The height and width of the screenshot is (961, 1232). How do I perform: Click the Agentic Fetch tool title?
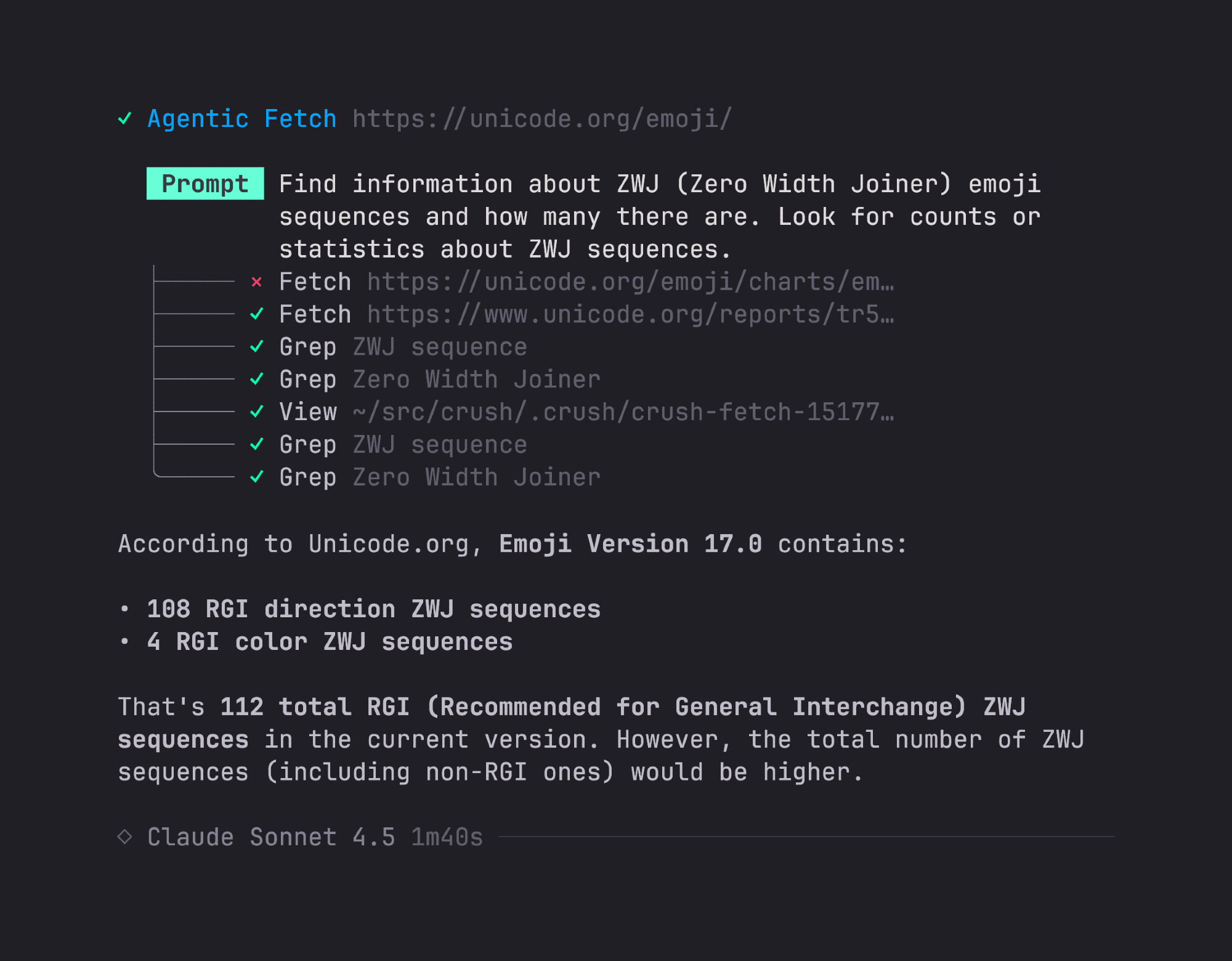tap(242, 118)
